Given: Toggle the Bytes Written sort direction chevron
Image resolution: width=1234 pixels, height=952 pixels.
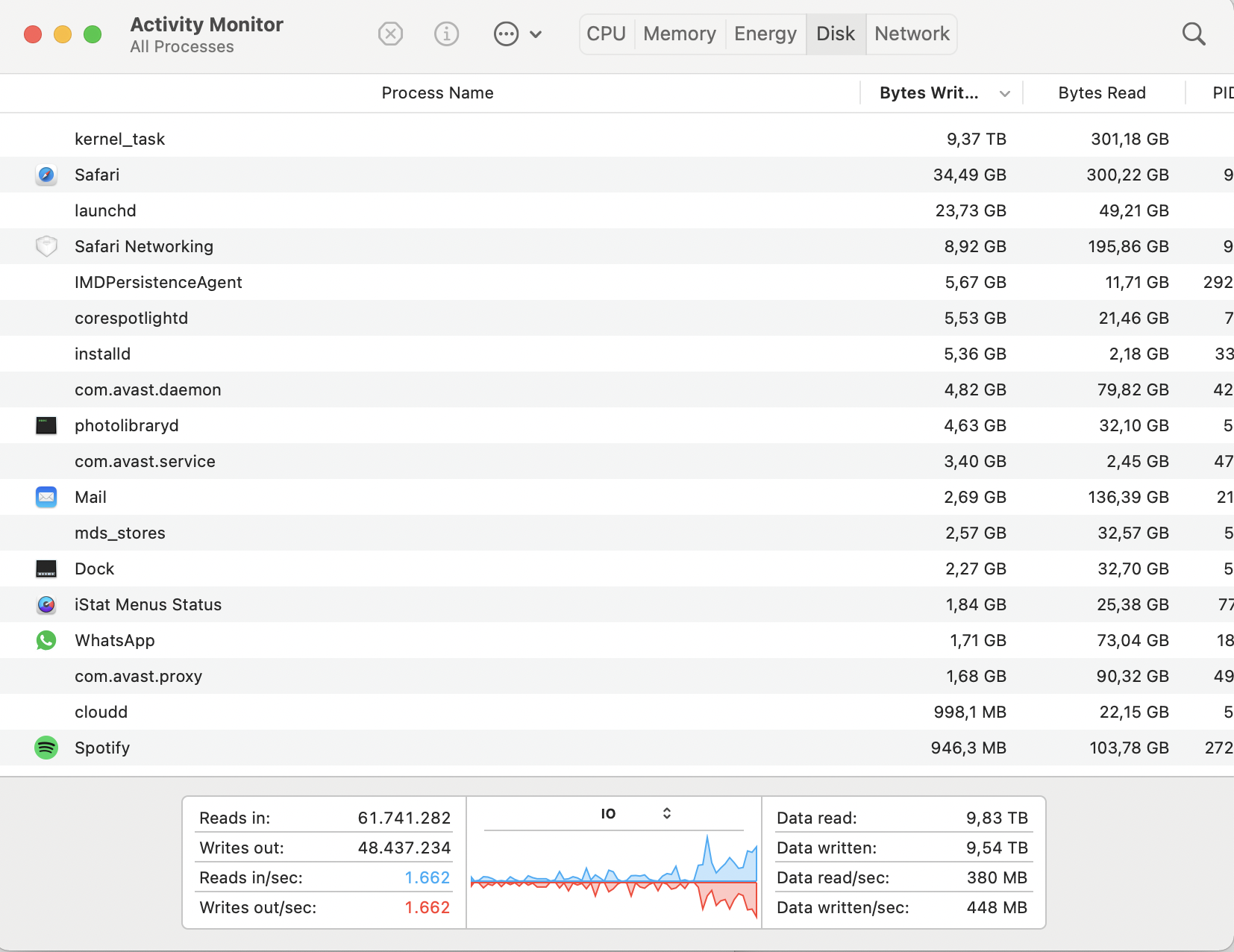Looking at the screenshot, I should pos(1005,94).
